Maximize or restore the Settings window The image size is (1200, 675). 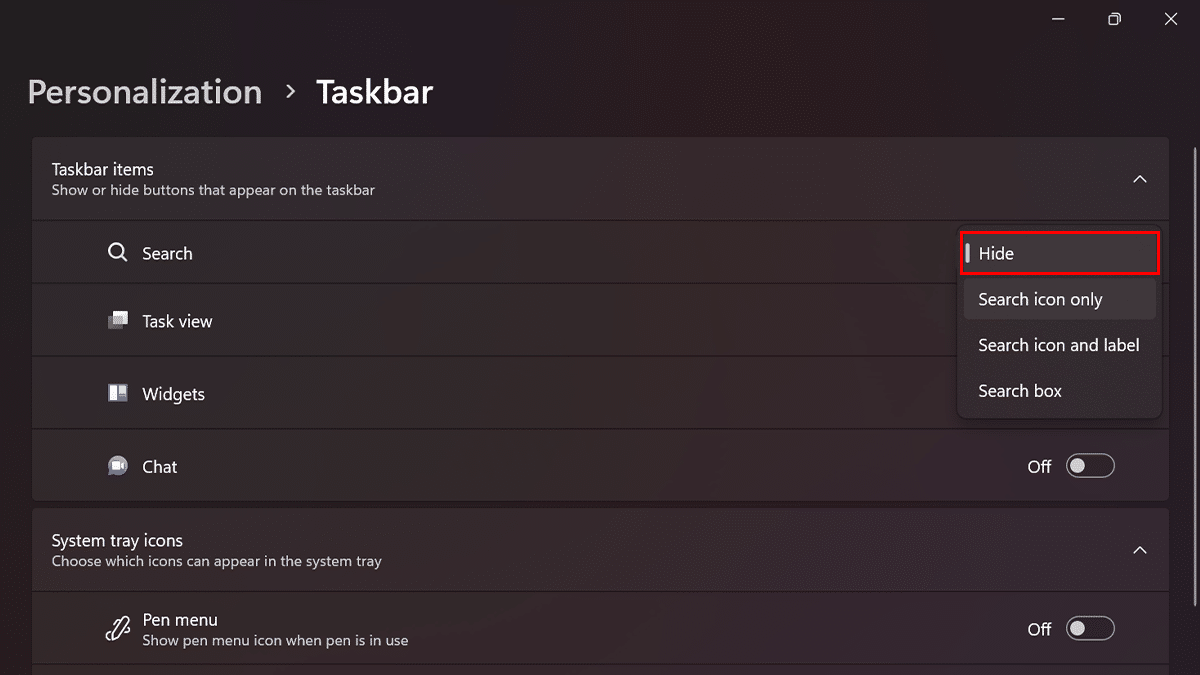[x=1114, y=19]
